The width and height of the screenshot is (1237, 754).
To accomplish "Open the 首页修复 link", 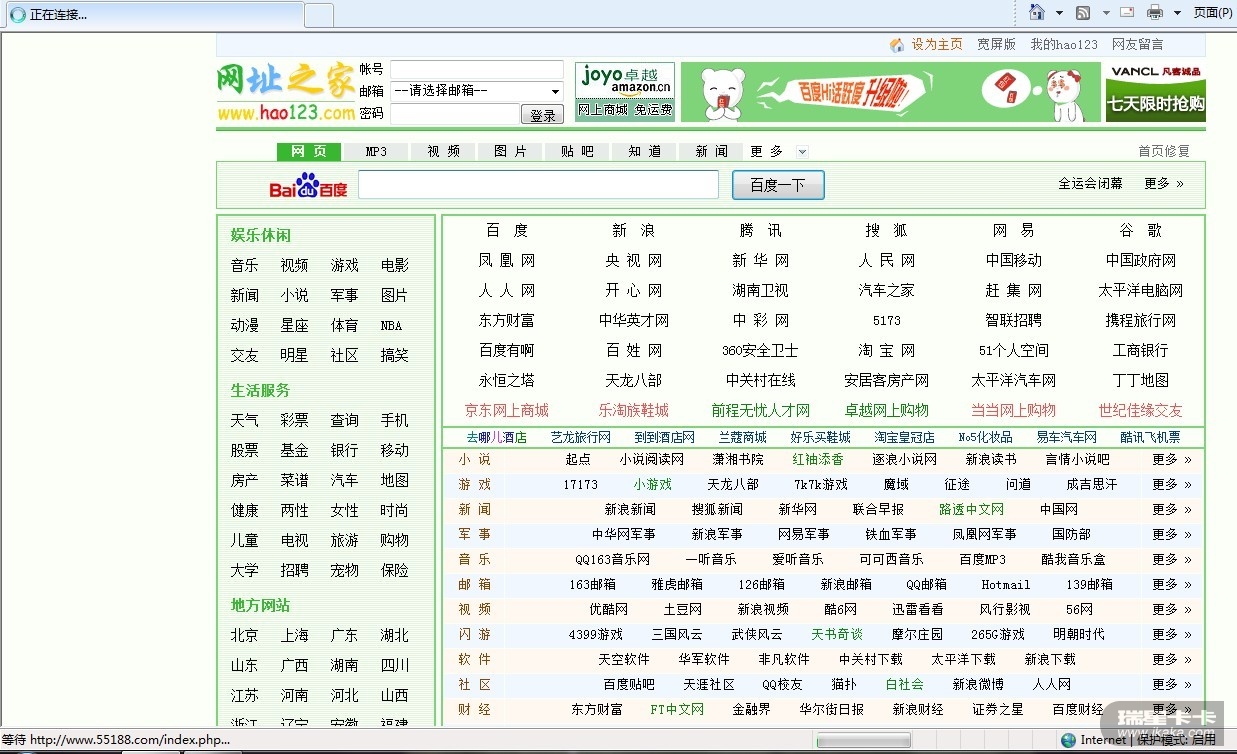I will (x=1164, y=151).
